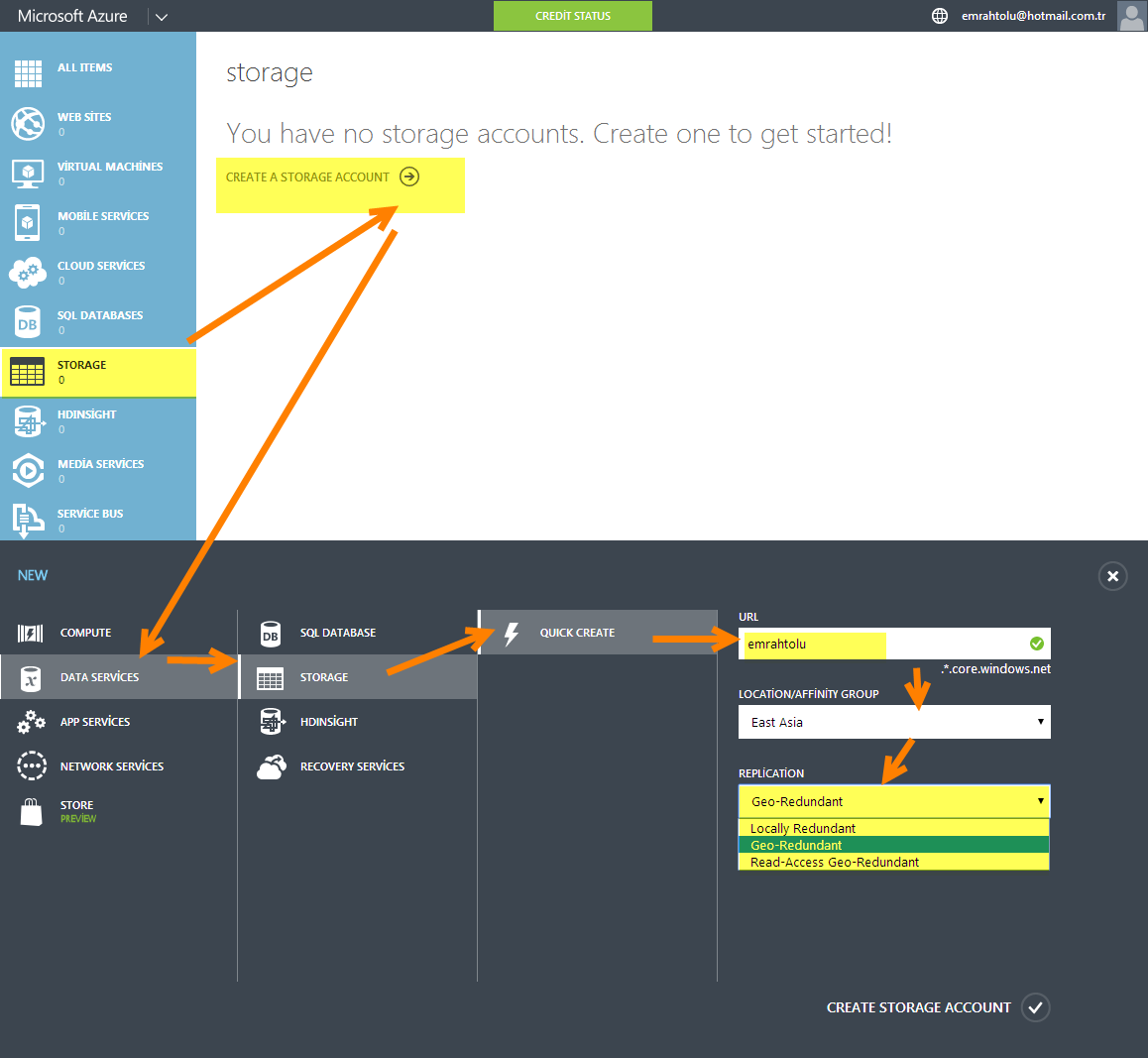Viewport: 1148px width, 1058px height.
Task: Open the Replication Geo-Redundant dropdown
Action: pos(894,802)
